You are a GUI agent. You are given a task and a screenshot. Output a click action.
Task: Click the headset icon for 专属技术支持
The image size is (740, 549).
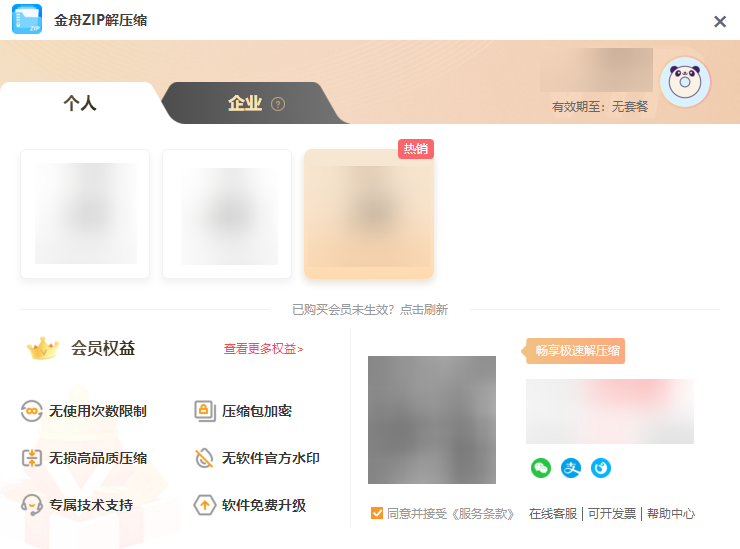pos(32,505)
